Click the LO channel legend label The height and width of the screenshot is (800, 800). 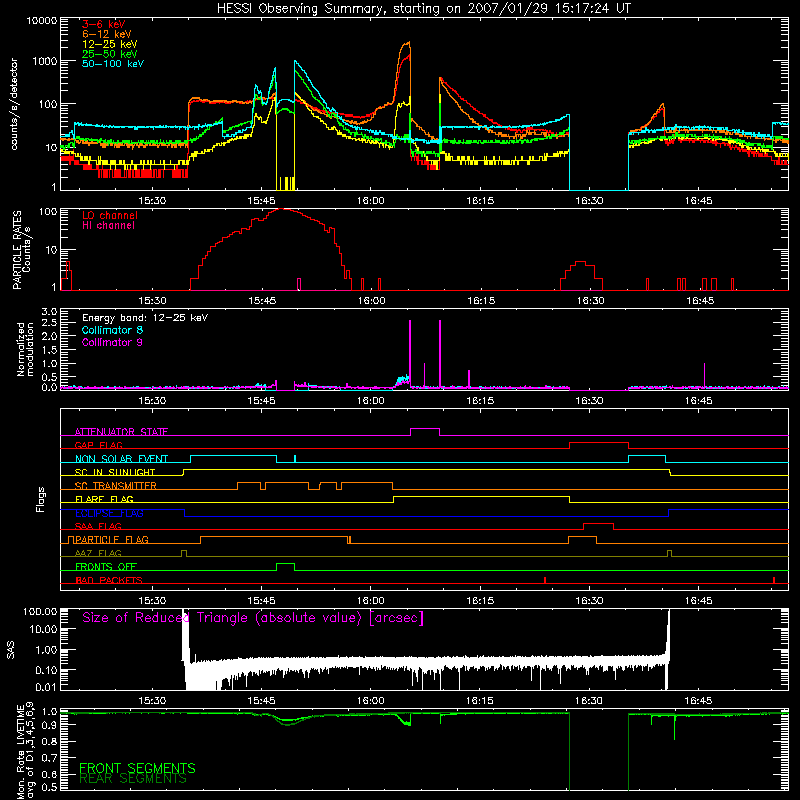(x=110, y=215)
